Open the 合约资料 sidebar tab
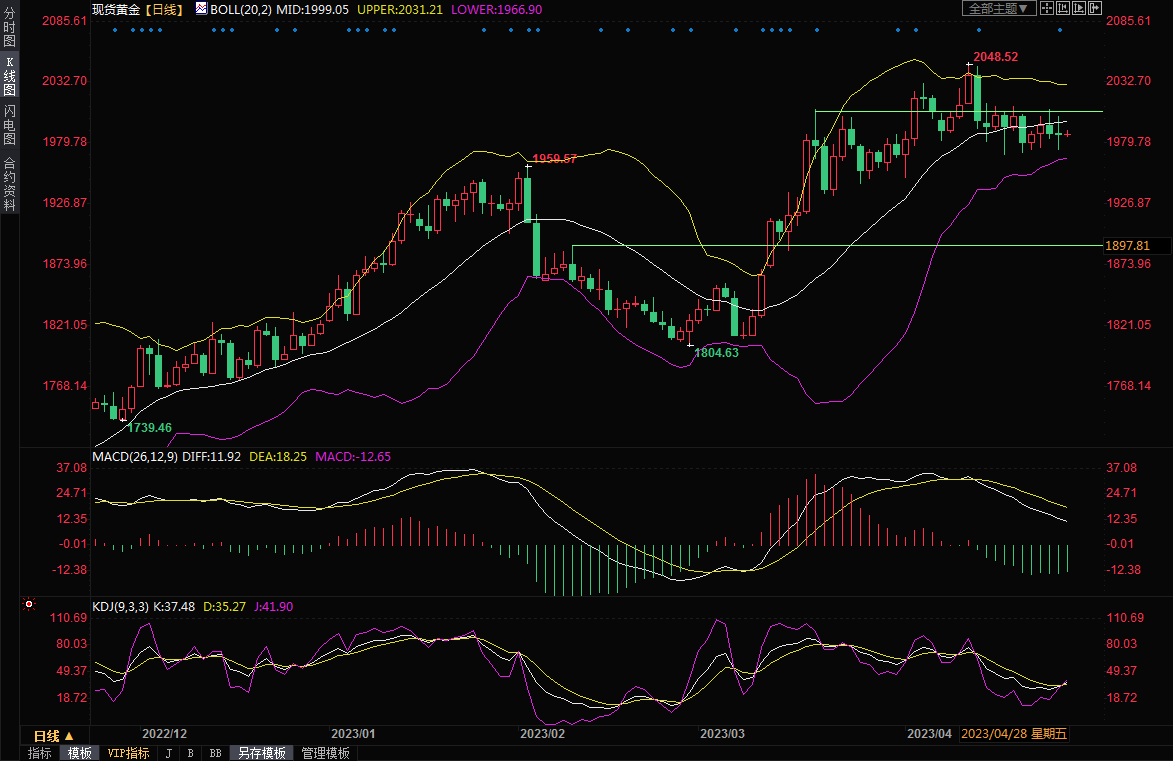Image resolution: width=1173 pixels, height=761 pixels. pos(9,183)
